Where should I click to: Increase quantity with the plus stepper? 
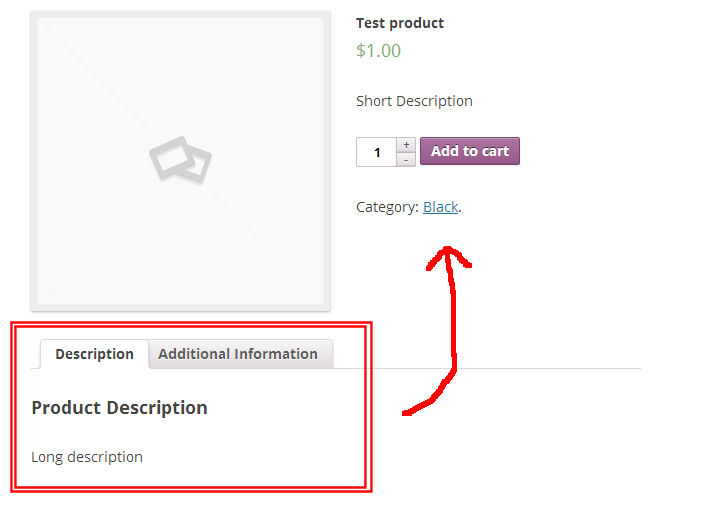tap(406, 144)
